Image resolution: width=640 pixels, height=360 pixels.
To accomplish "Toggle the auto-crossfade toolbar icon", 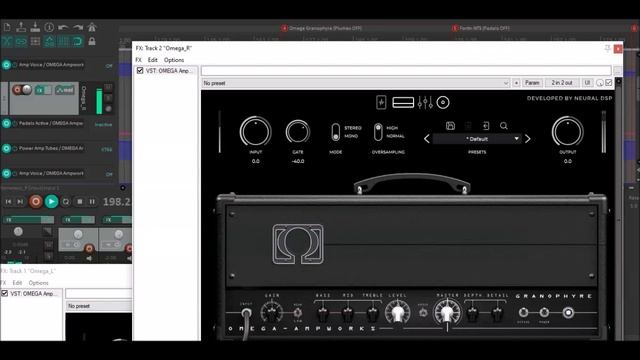I will click(7, 41).
